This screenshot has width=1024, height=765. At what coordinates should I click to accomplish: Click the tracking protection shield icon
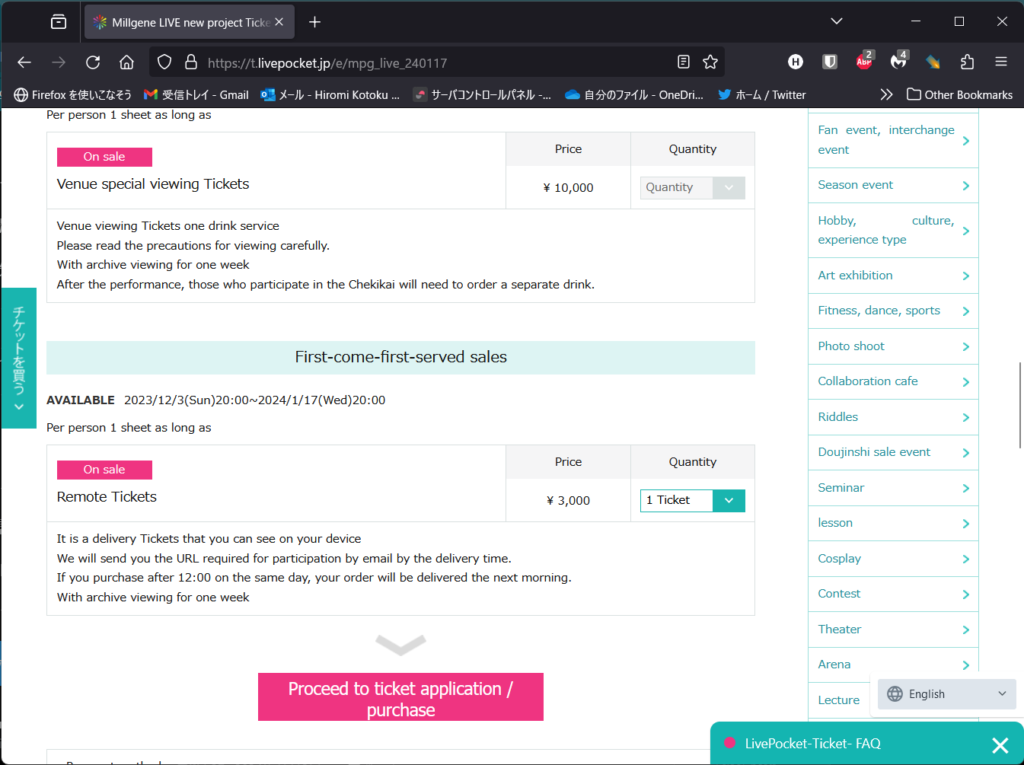165,62
